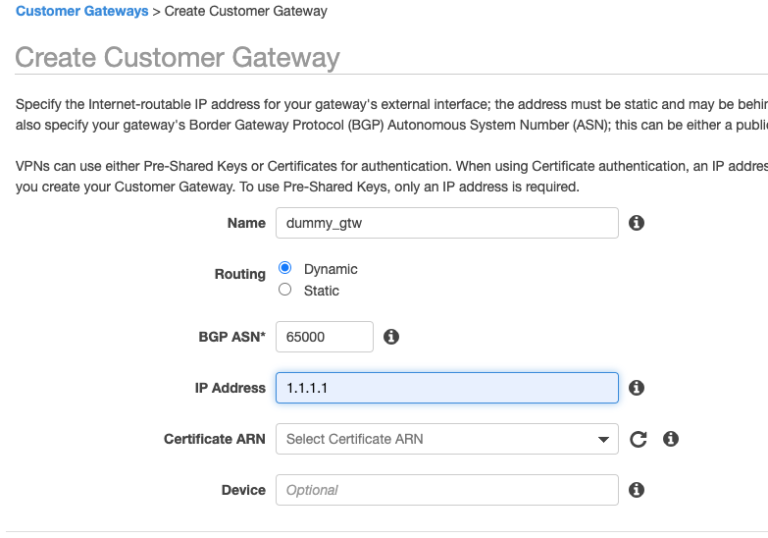
Task: Open the Select Certificate ARN dropdown
Action: 446,439
